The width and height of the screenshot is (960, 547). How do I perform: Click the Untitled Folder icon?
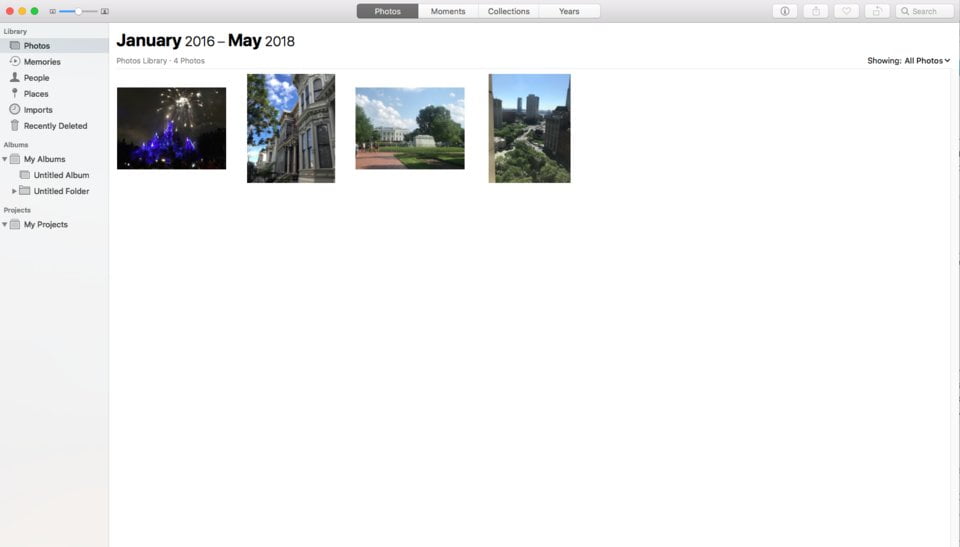pos(24,191)
